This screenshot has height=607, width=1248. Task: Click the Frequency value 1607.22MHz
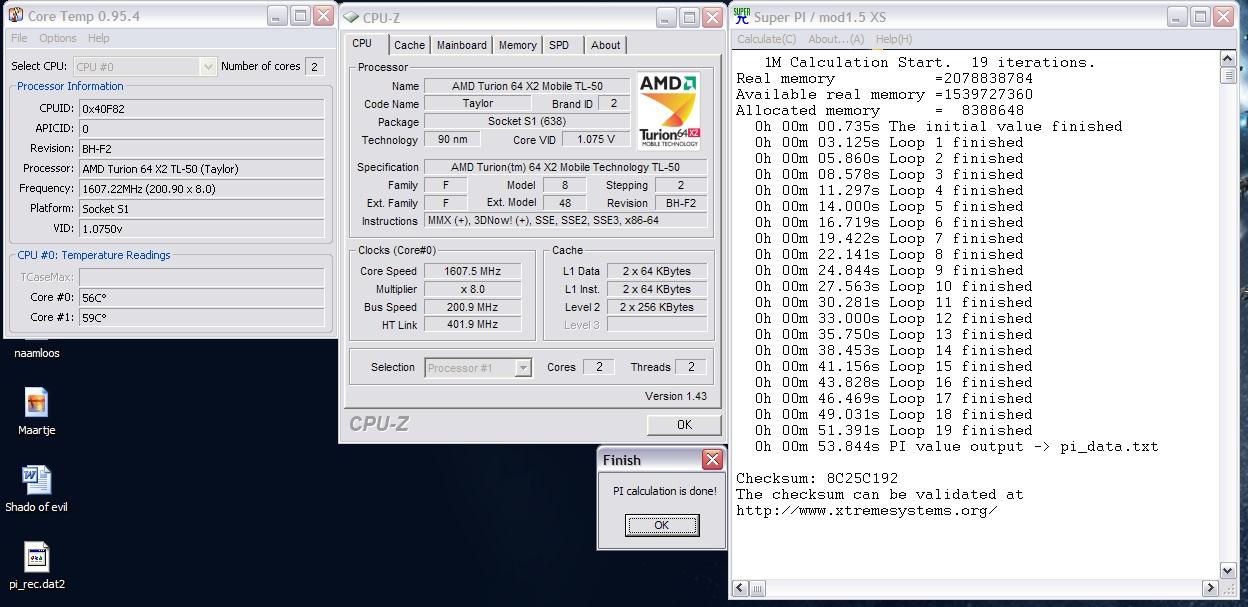[x=202, y=188]
